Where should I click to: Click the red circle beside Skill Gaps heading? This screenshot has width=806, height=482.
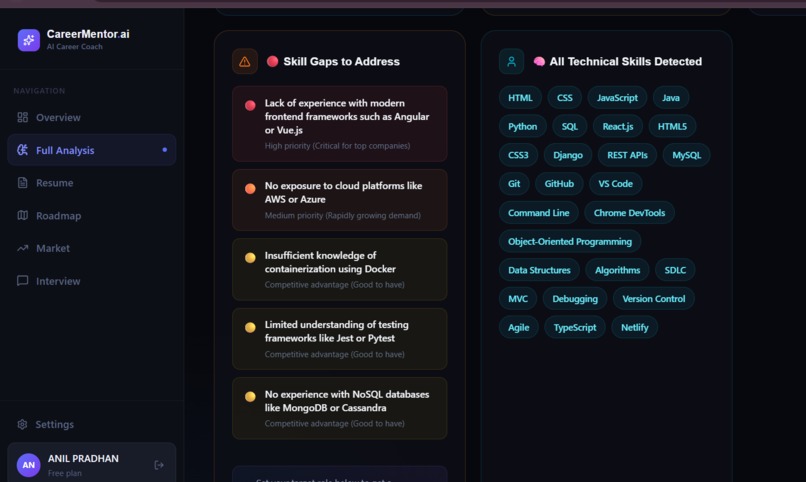272,61
